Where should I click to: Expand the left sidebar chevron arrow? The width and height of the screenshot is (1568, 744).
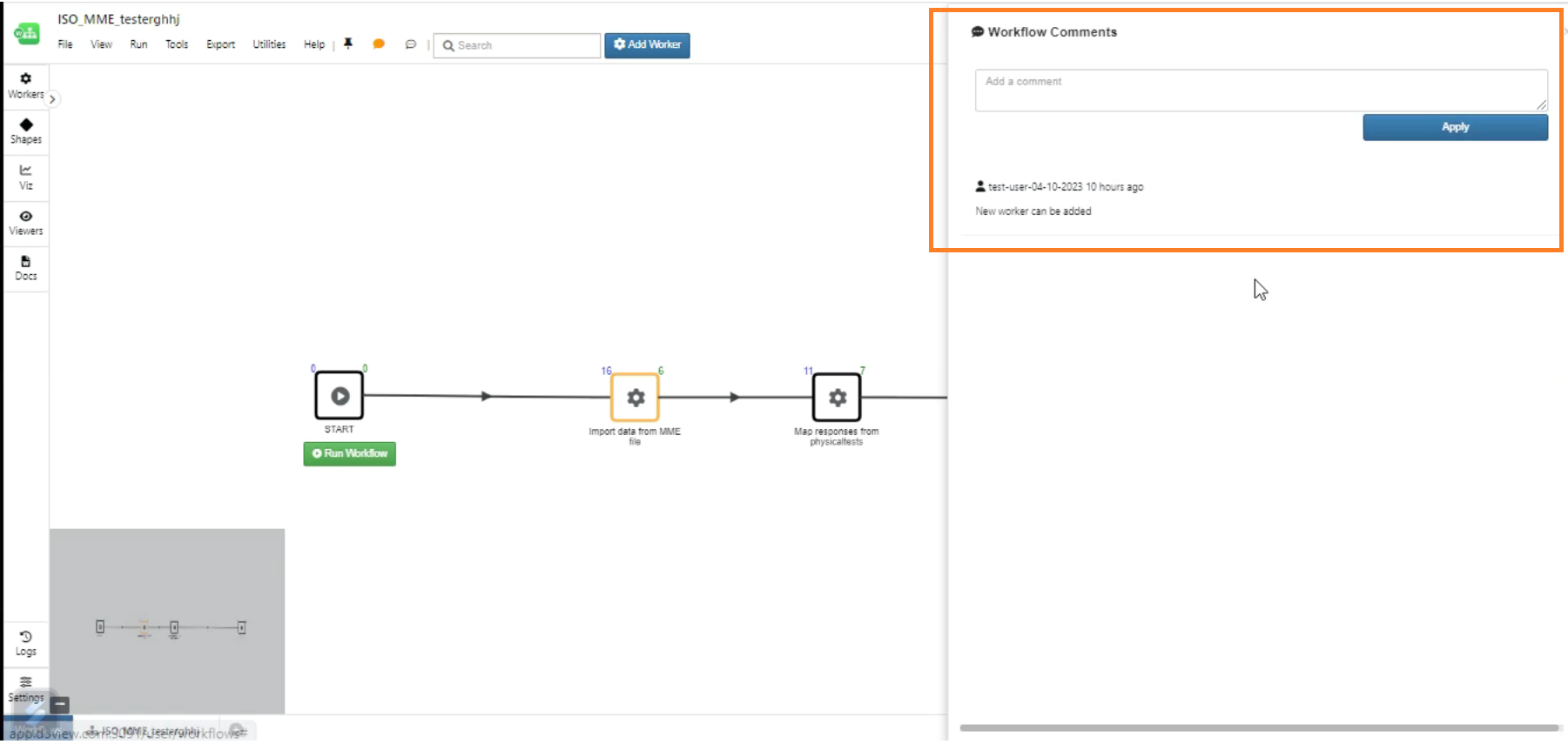tap(52, 99)
